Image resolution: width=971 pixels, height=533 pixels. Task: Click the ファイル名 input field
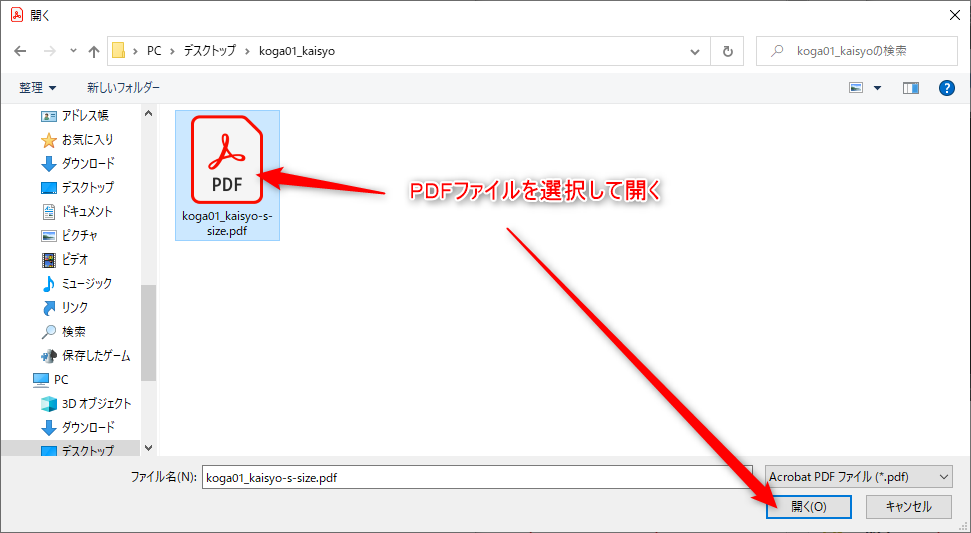[x=477, y=477]
